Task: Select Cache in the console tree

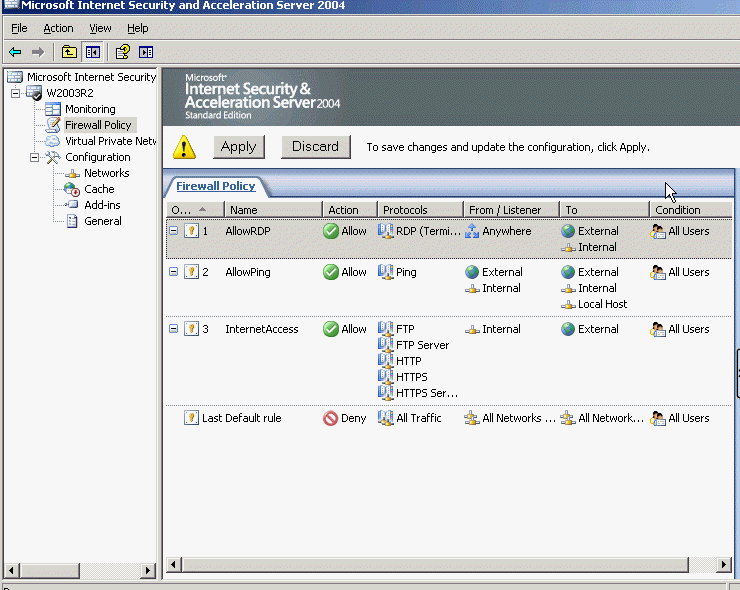Action: pyautogui.click(x=99, y=189)
